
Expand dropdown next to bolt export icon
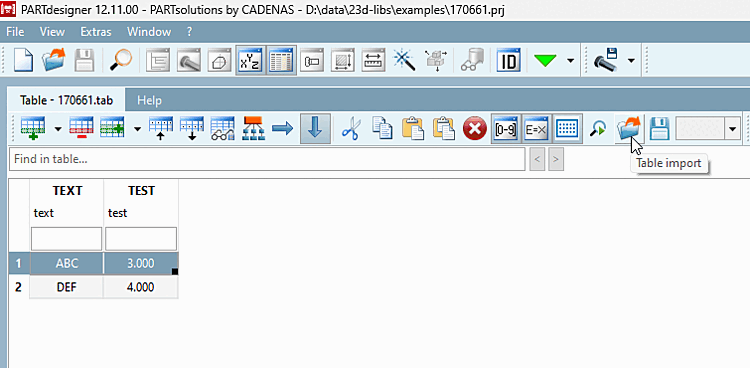coord(631,61)
